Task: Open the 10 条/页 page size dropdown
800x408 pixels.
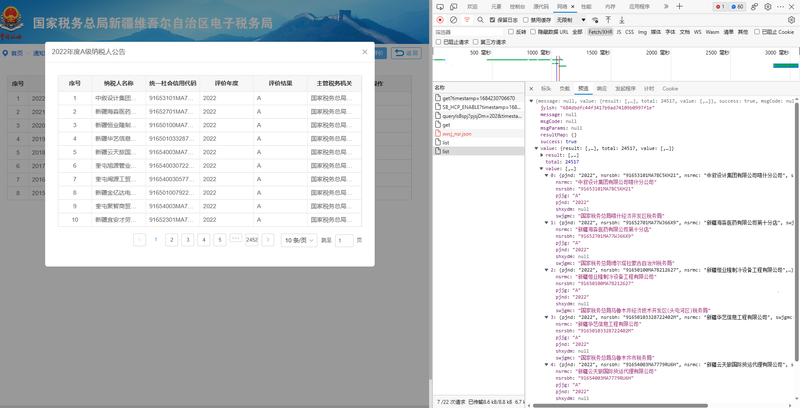Action: point(299,240)
